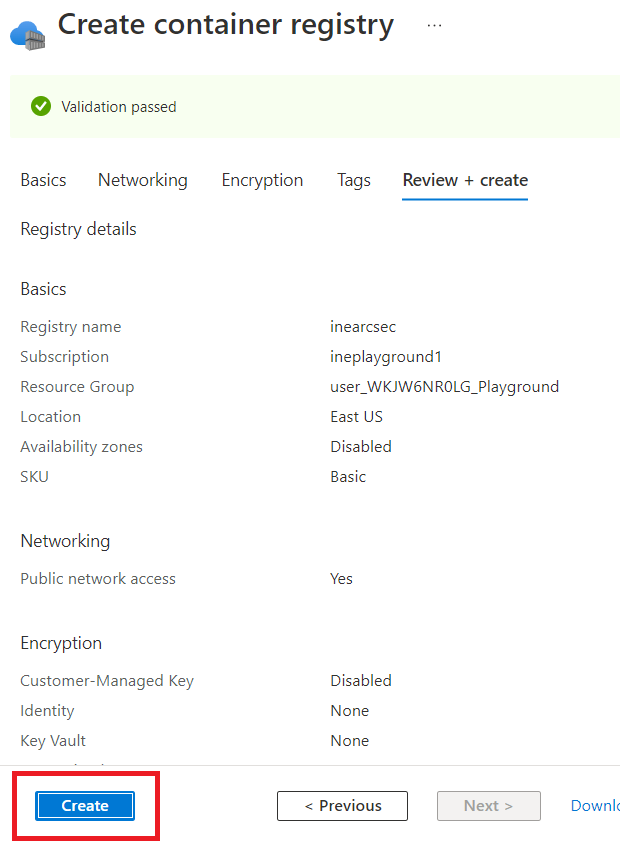Open the Networking tab
Screen dimensions: 620x849
(x=143, y=180)
